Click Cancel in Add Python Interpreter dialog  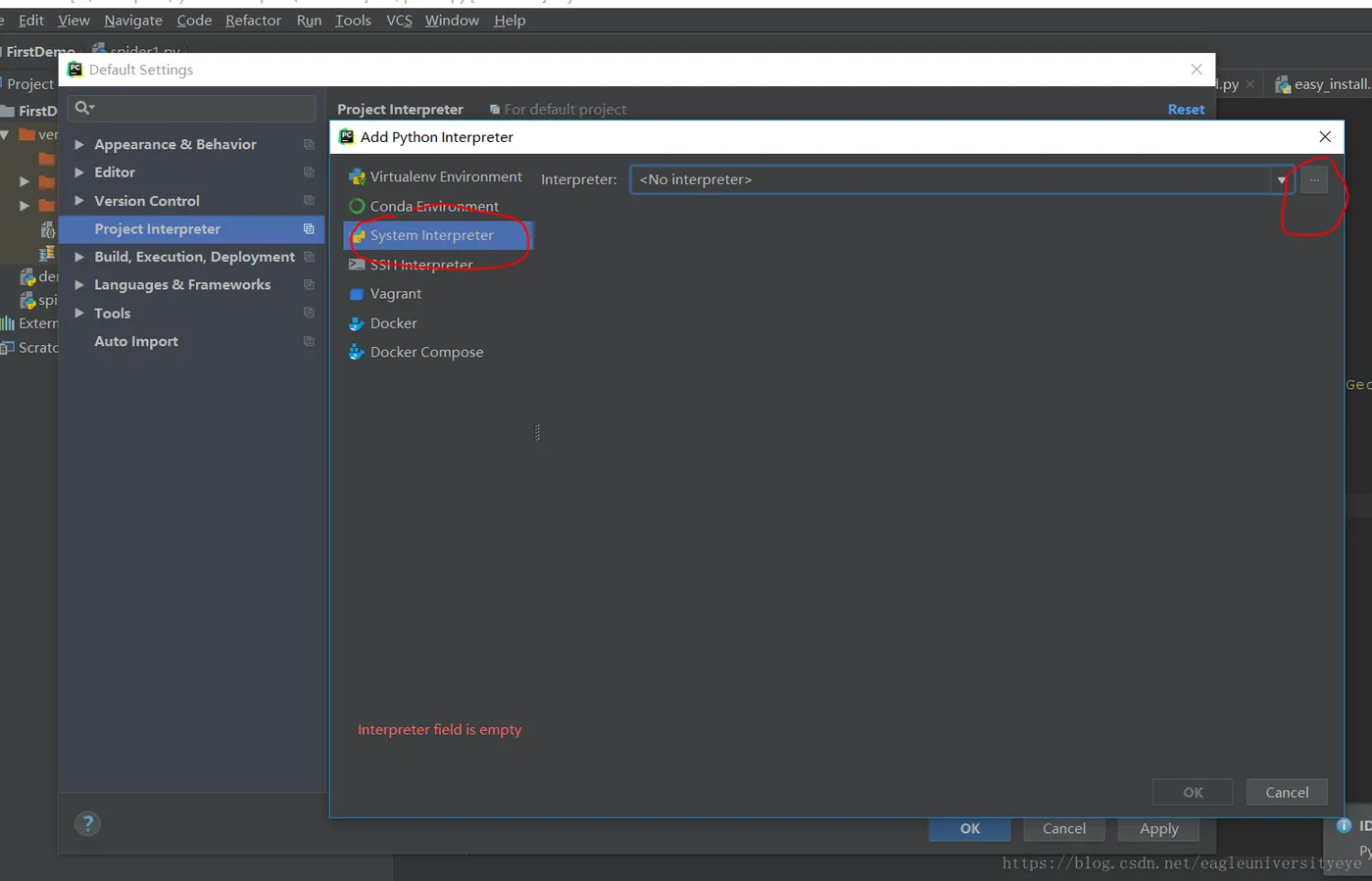tap(1287, 793)
